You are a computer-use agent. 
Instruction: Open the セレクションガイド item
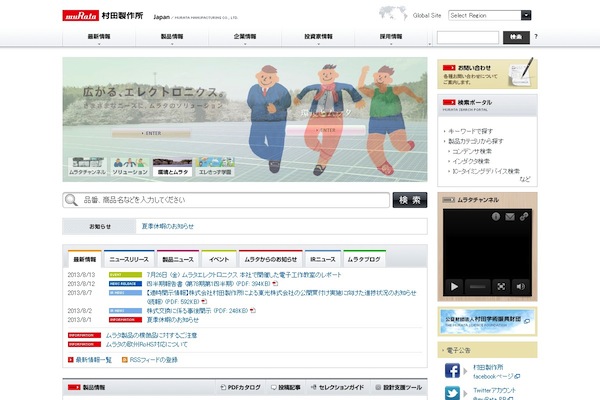click(337, 387)
